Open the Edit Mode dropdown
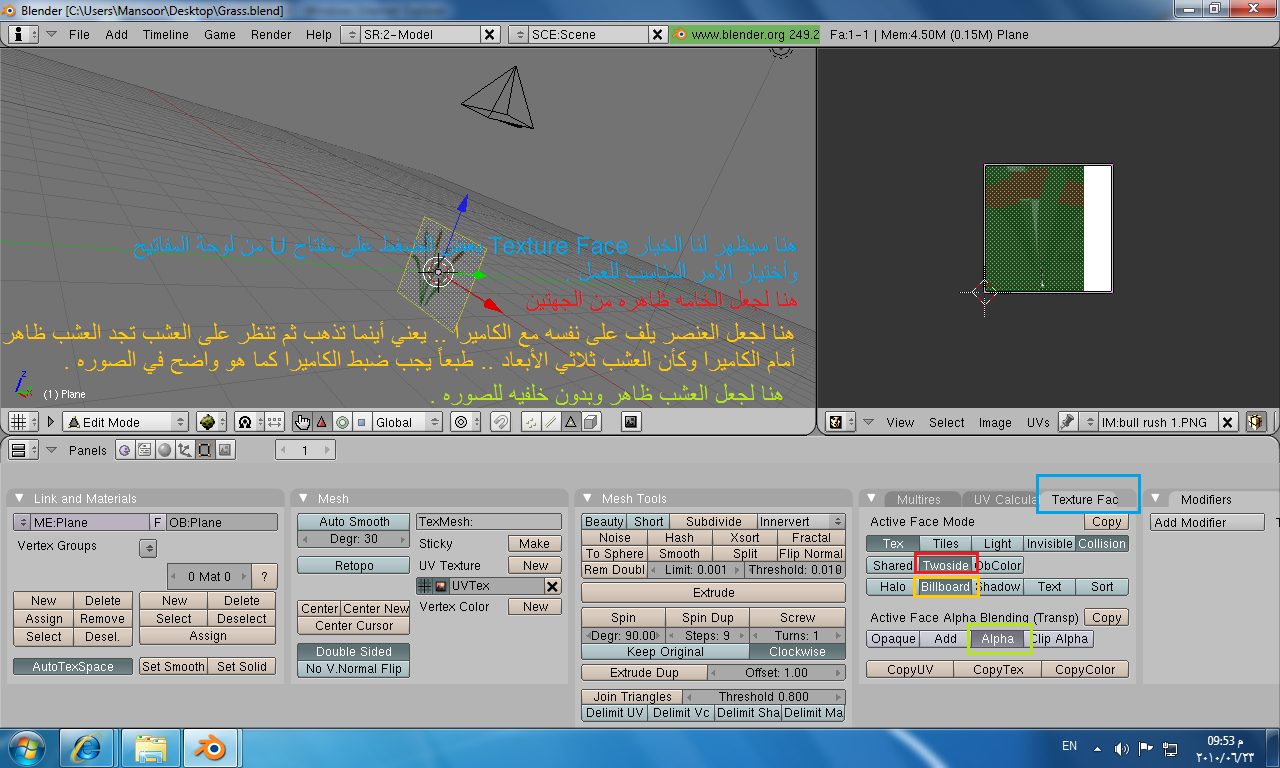The image size is (1280, 768). click(125, 422)
